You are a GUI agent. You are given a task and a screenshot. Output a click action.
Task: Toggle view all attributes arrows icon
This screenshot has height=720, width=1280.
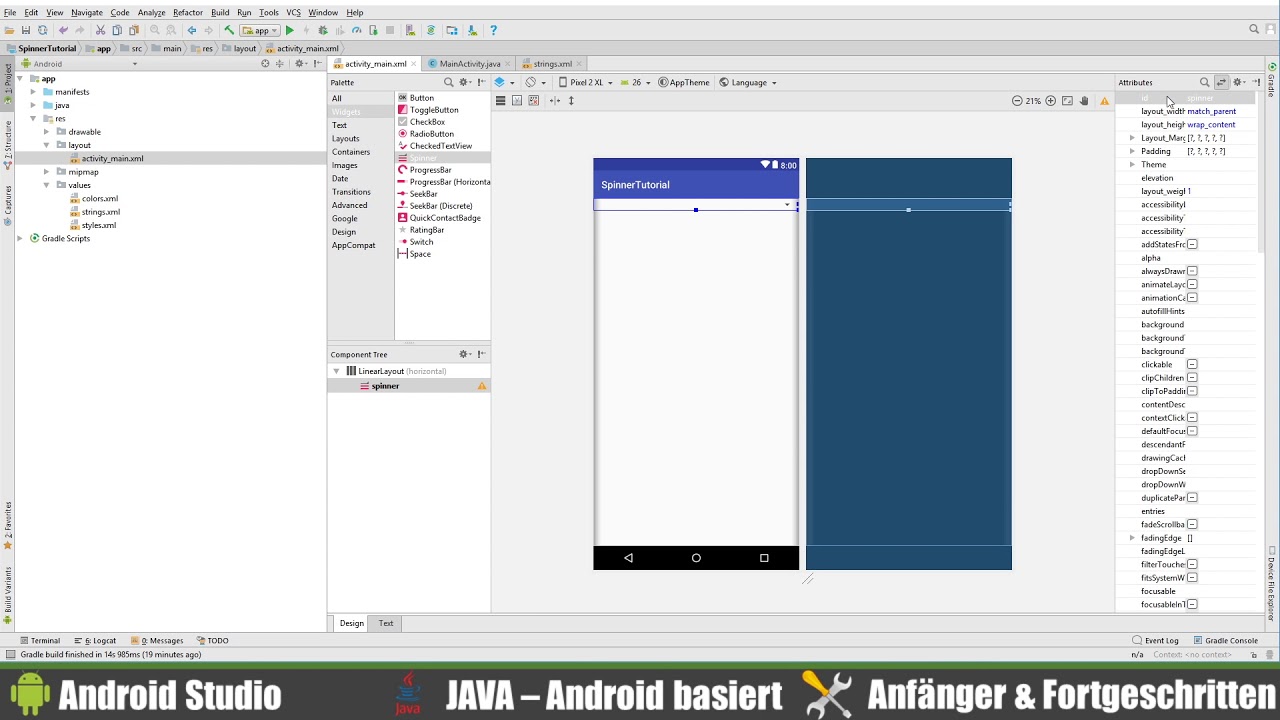point(1221,82)
